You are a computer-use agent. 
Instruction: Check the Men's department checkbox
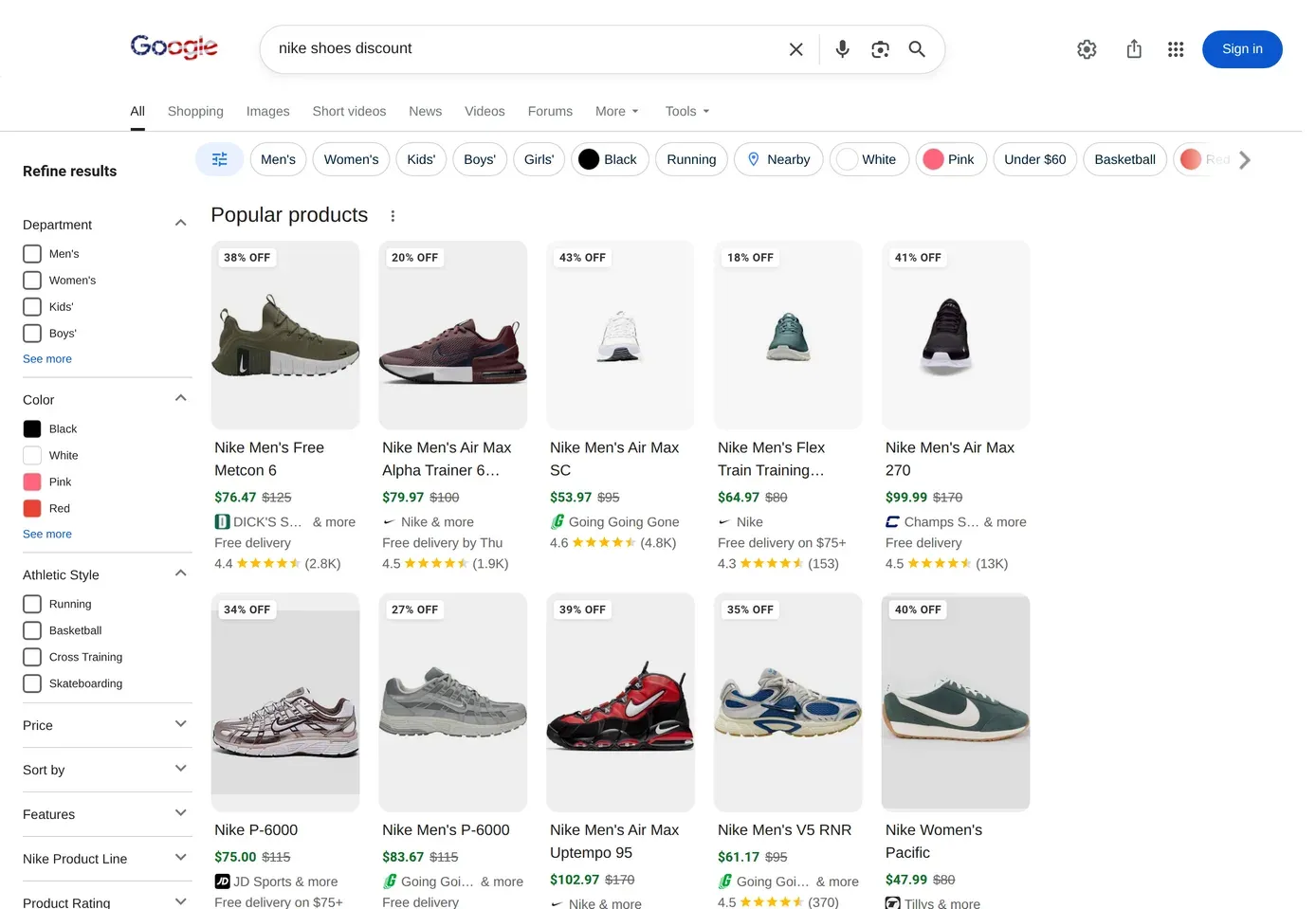(32, 254)
